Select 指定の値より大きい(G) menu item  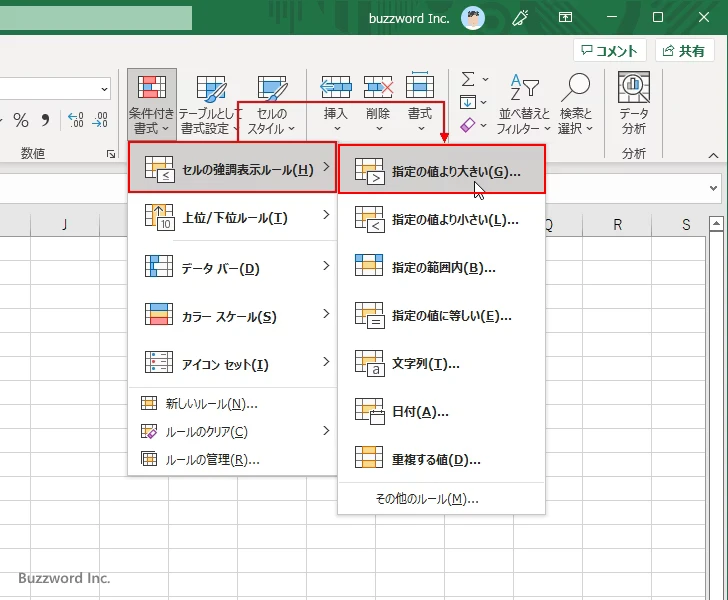coord(442,172)
